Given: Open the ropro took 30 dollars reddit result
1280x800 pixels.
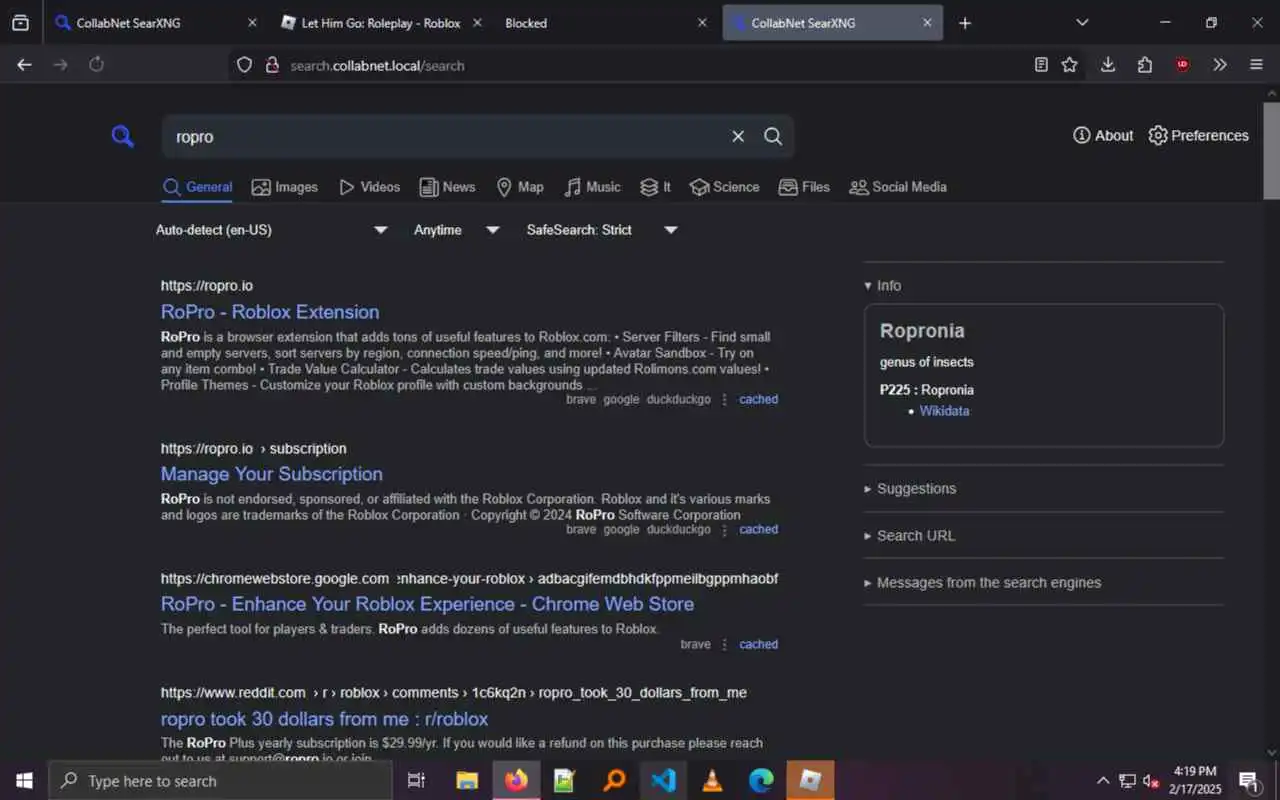Looking at the screenshot, I should pos(324,719).
